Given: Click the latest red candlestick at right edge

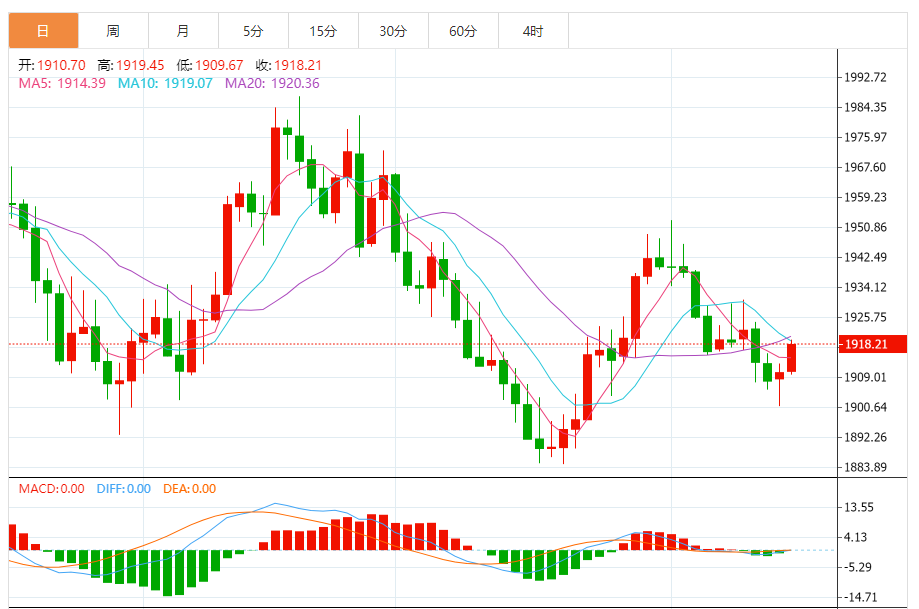Looking at the screenshot, I should [x=791, y=358].
